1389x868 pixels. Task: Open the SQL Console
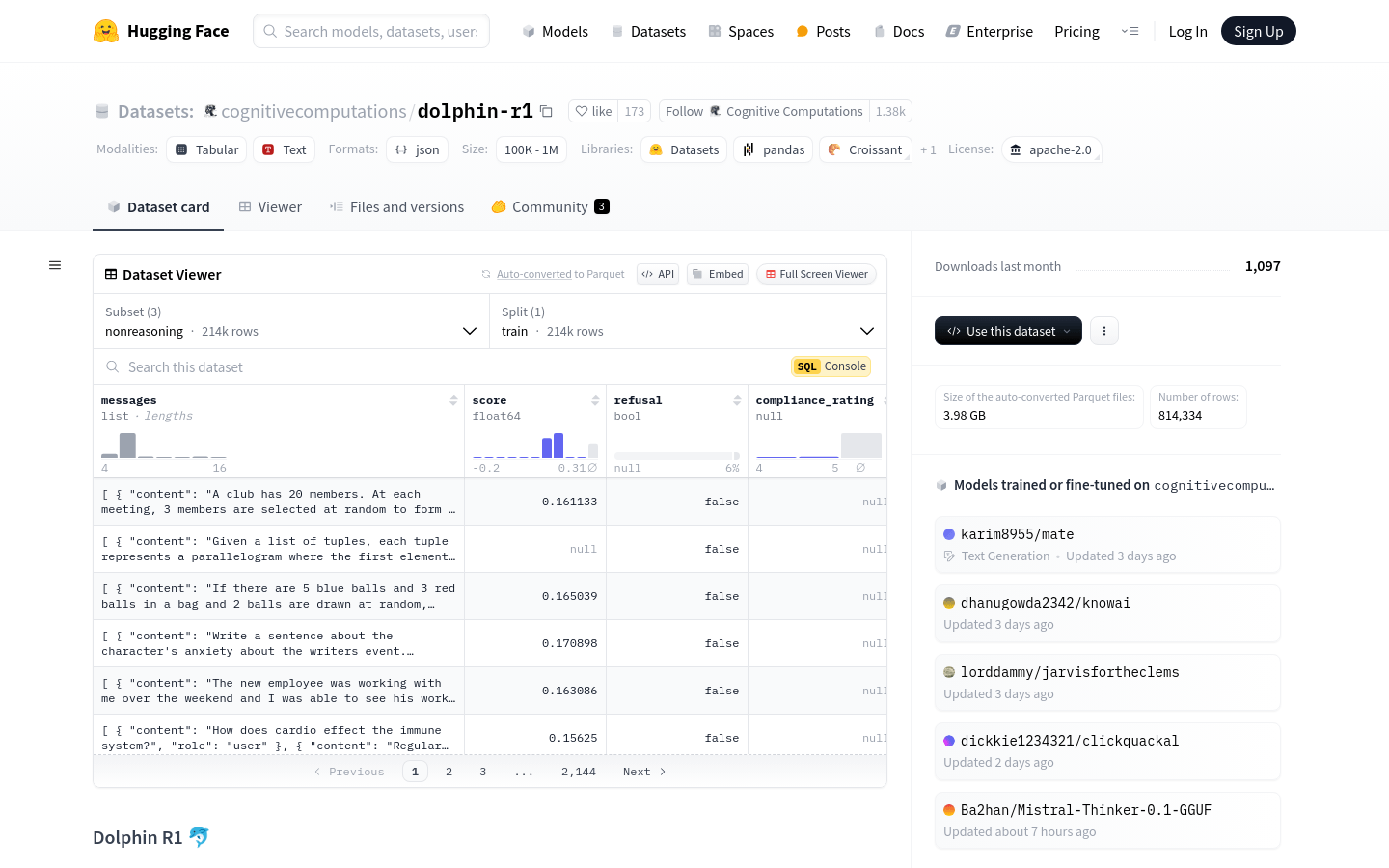[831, 366]
